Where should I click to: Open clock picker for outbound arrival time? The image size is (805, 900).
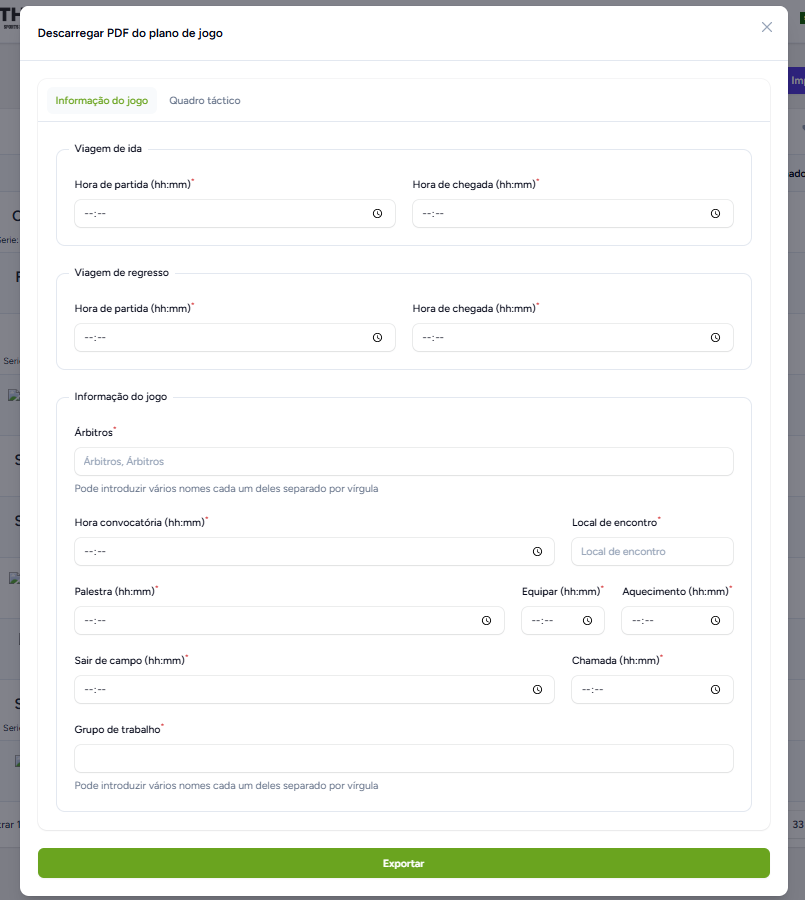(715, 214)
